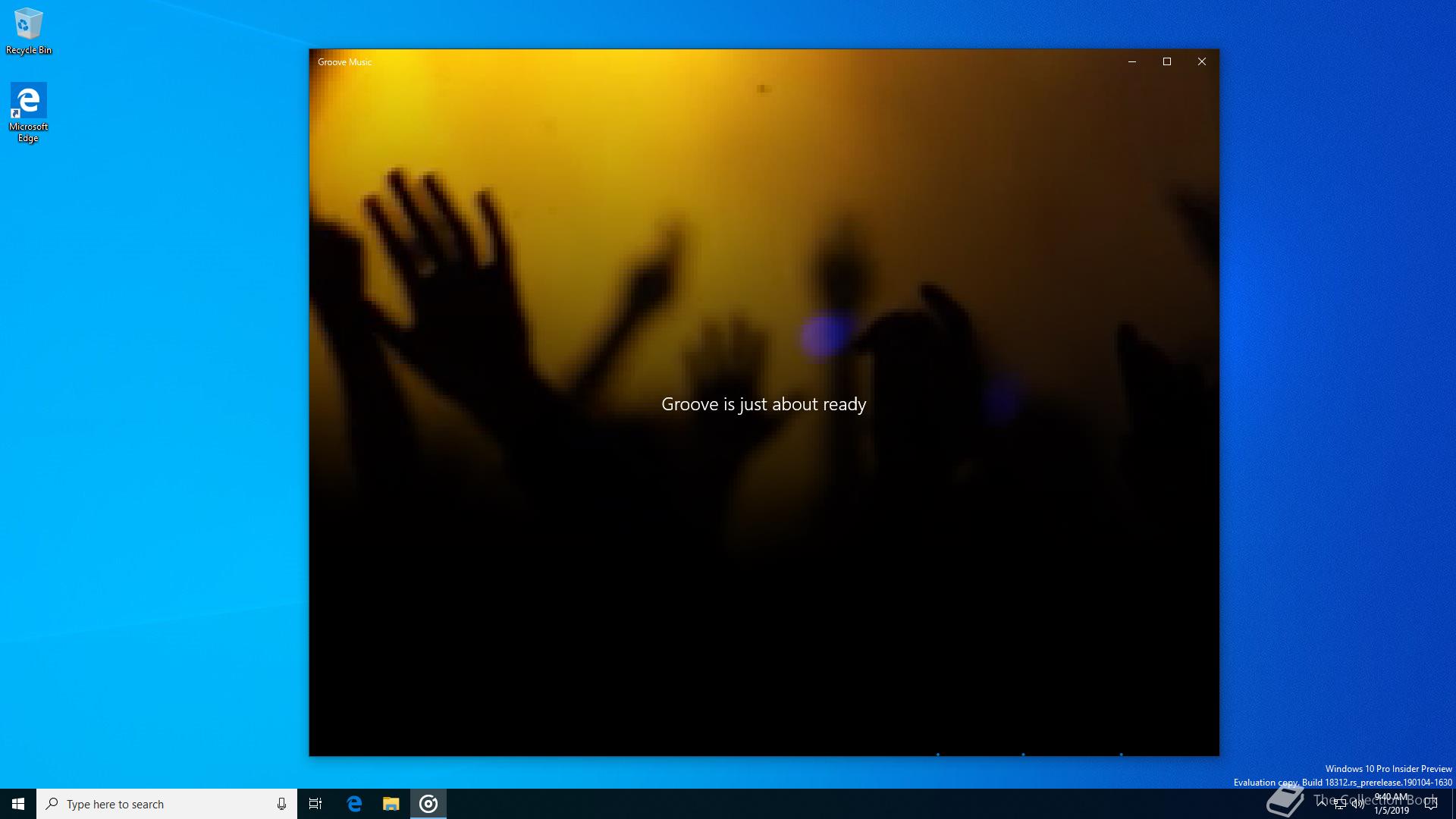Select the Microsoft Edge desktop shortcut
This screenshot has height=819, width=1456.
point(28,113)
